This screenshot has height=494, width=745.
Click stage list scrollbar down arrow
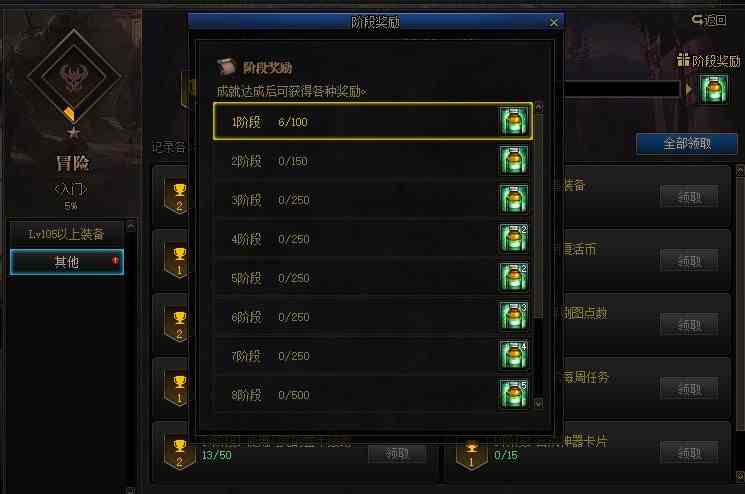pos(538,404)
